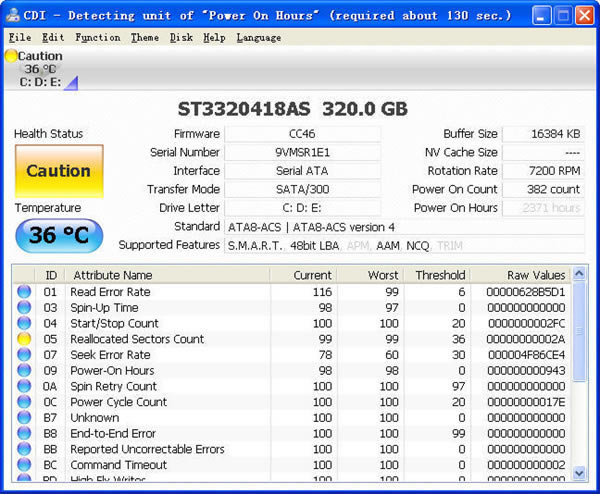Click the Attribute Name column header
600x494 pixels.
click(113, 275)
